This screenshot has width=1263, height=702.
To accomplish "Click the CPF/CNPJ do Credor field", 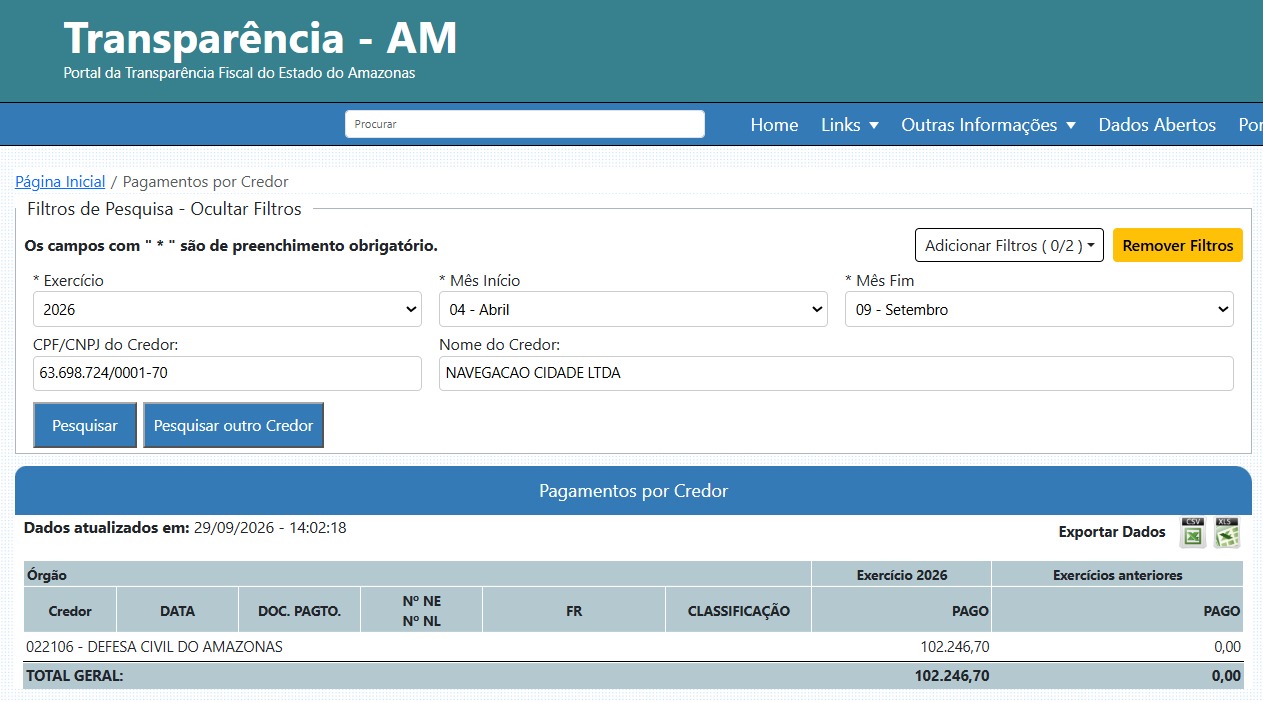I will [227, 373].
